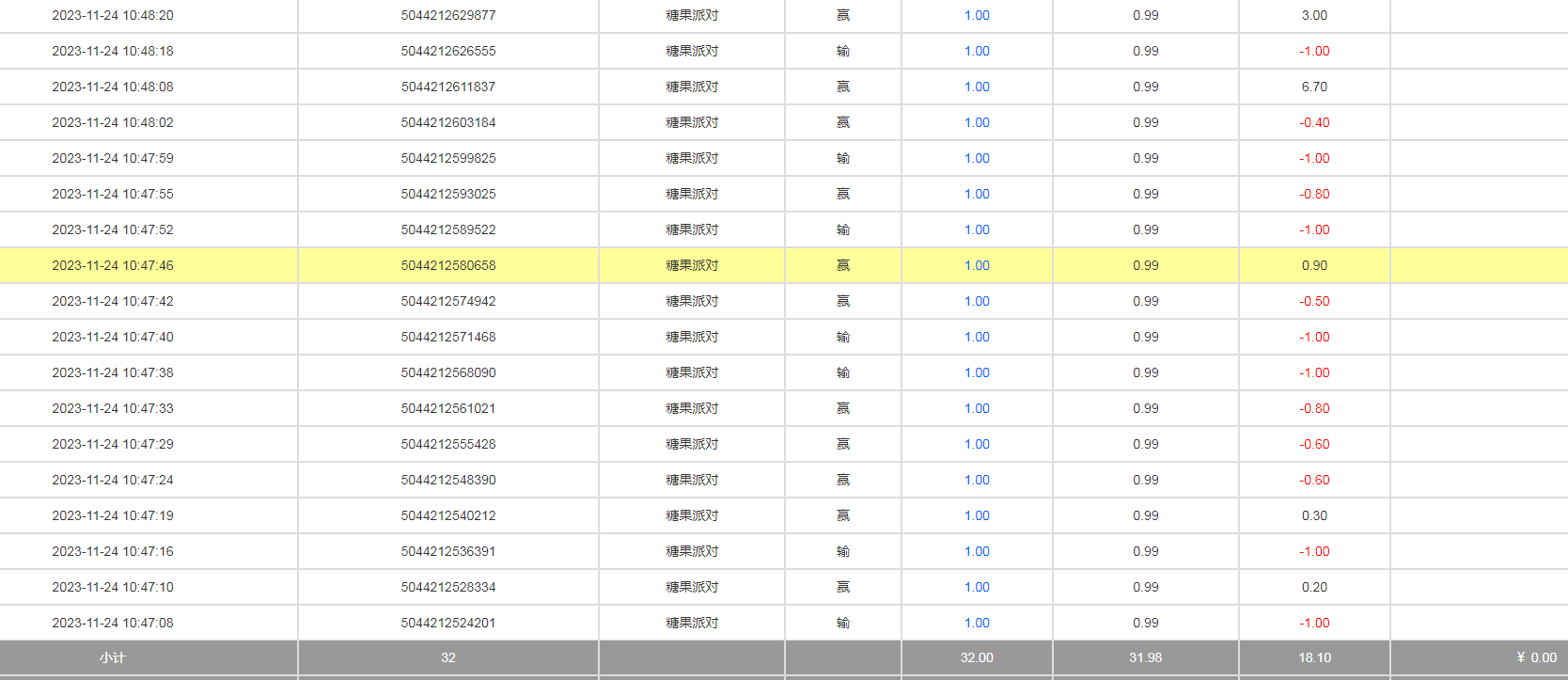Click timestamp 2023-11-24 10:47:24

113,480
